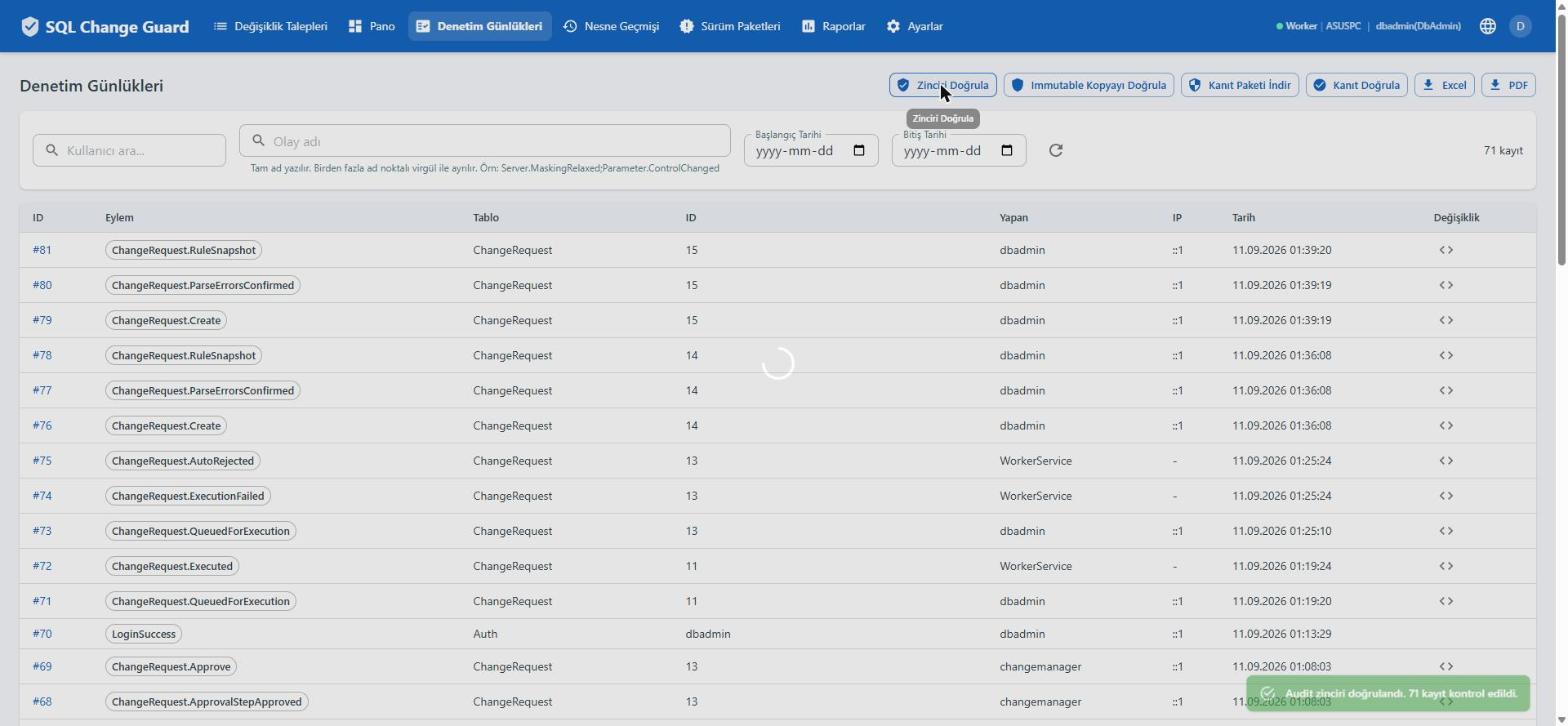This screenshot has width=1568, height=726.
Task: Click Zinciri Doğrula button
Action: [942, 85]
